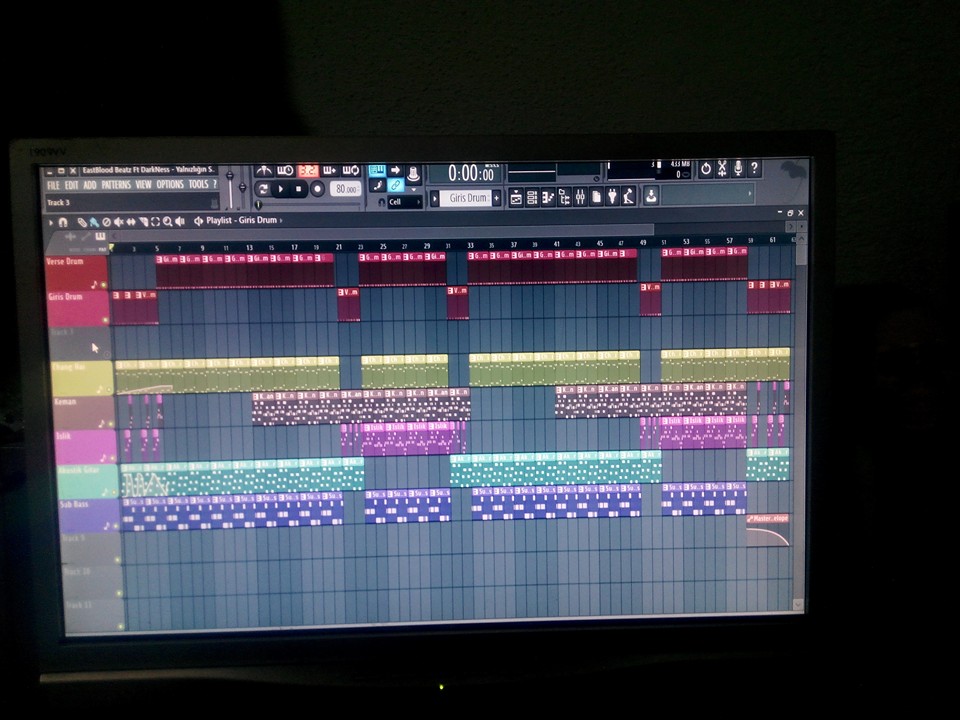The height and width of the screenshot is (720, 960).
Task: Select the Mute tool in playlist toolbar
Action: click(119, 222)
